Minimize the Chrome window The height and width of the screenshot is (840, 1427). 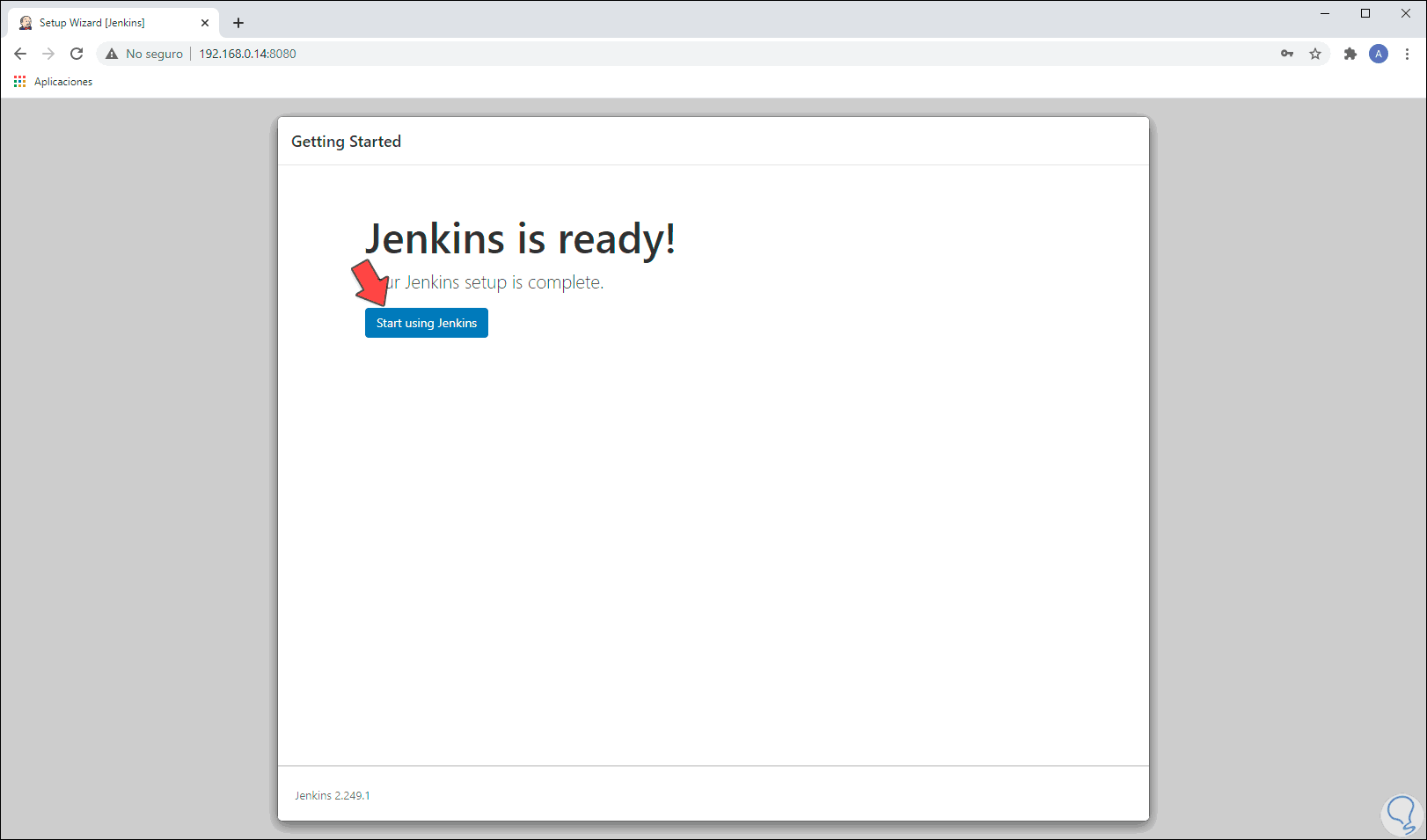[1325, 13]
